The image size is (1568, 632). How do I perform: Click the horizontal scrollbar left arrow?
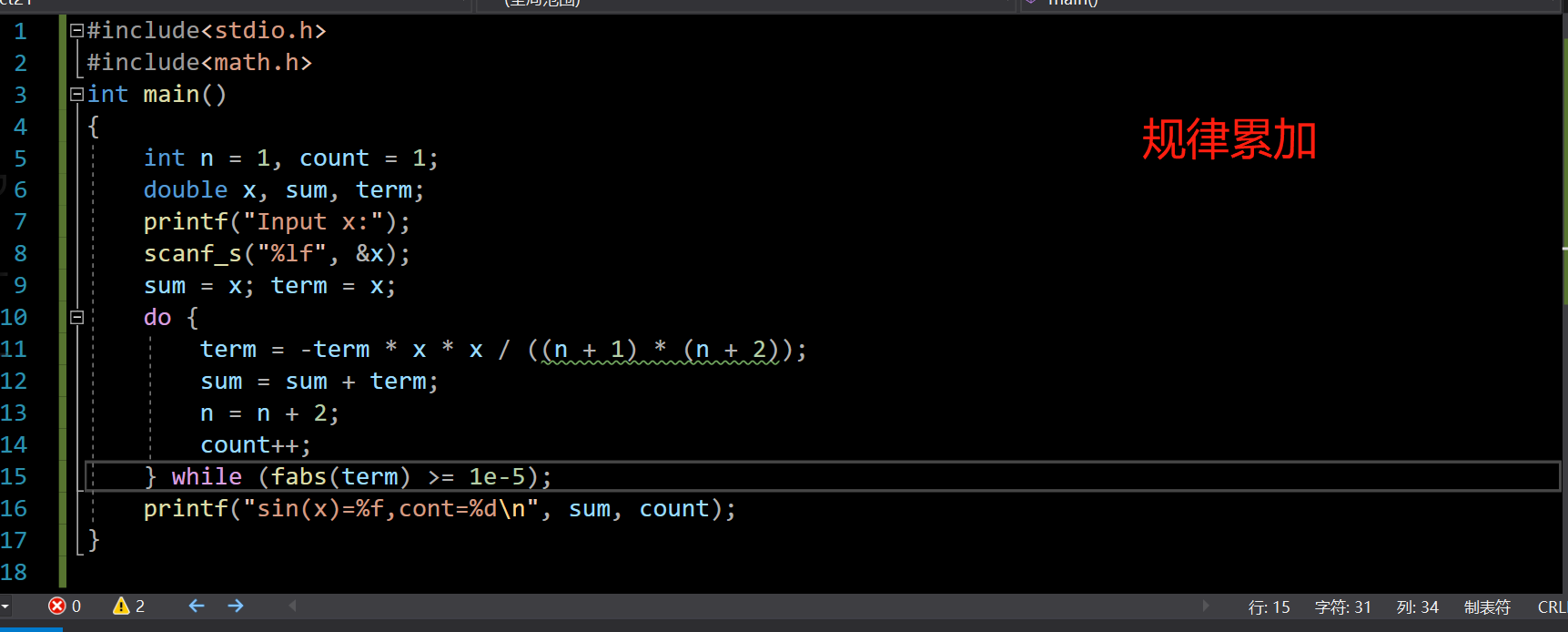click(293, 606)
